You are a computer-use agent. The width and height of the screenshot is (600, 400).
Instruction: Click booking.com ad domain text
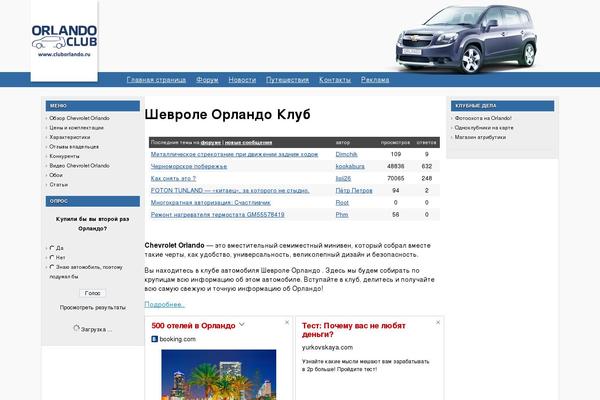[178, 339]
